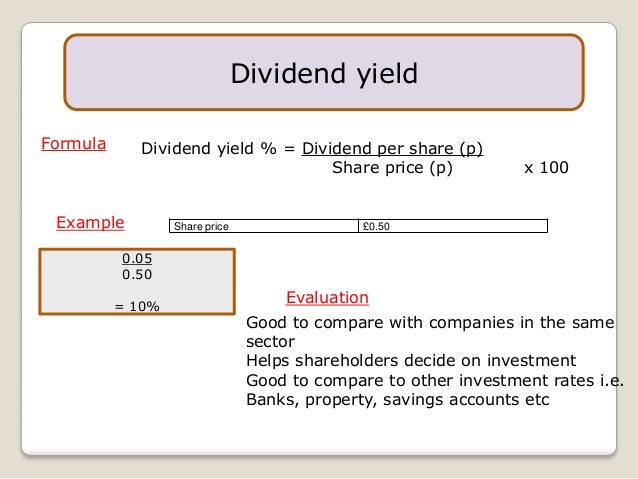Click the 'Share price (p)' denominator text
638x479 pixels.
click(x=392, y=168)
